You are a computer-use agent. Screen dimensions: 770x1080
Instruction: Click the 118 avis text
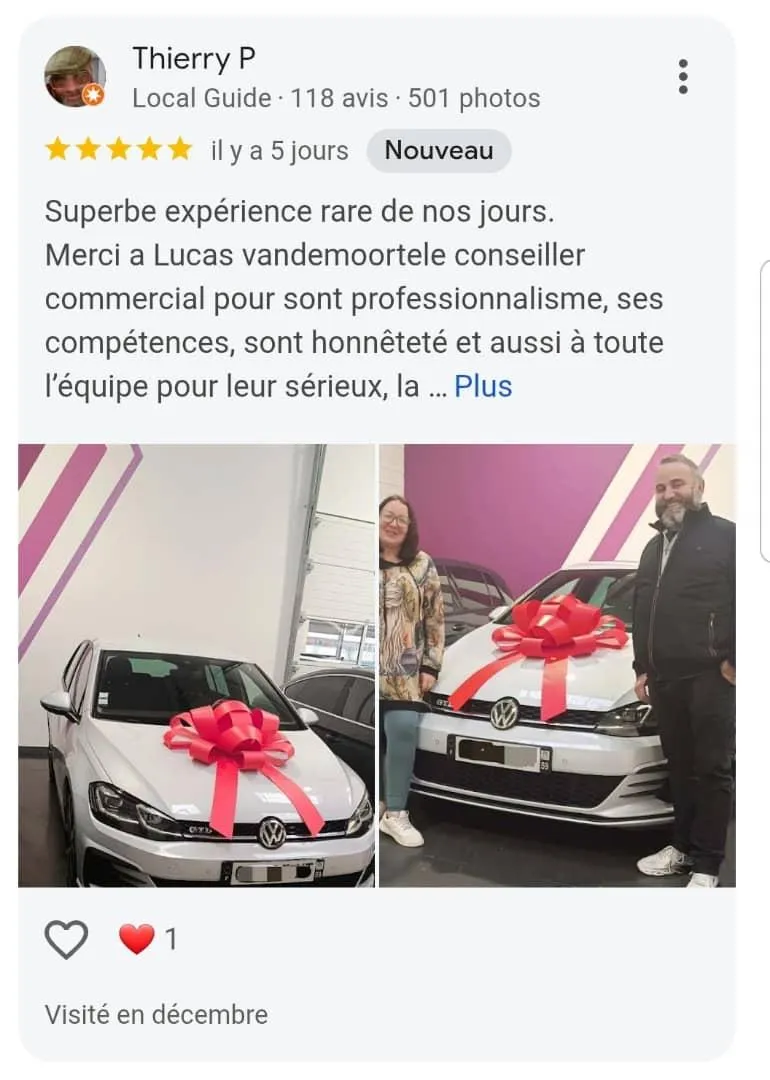339,98
